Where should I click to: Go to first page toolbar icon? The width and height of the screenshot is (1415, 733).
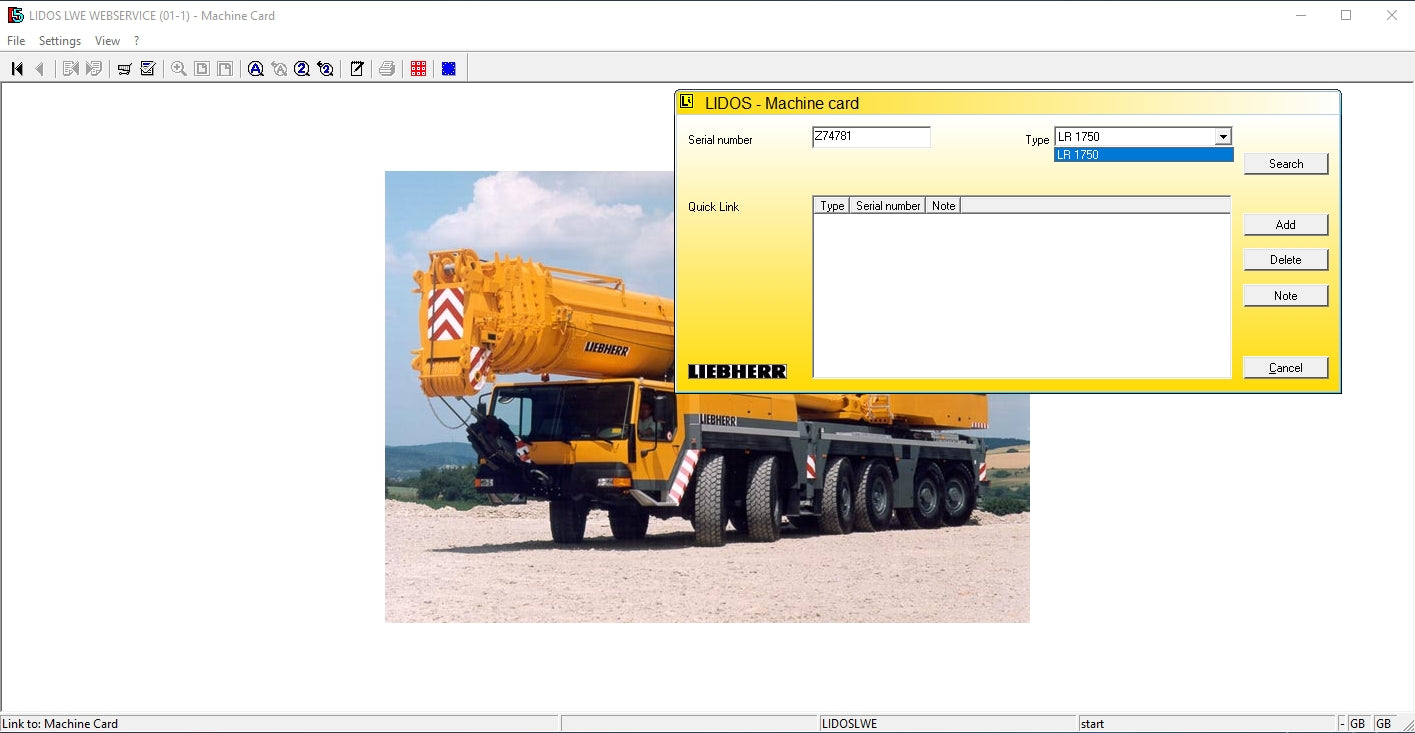(x=17, y=68)
